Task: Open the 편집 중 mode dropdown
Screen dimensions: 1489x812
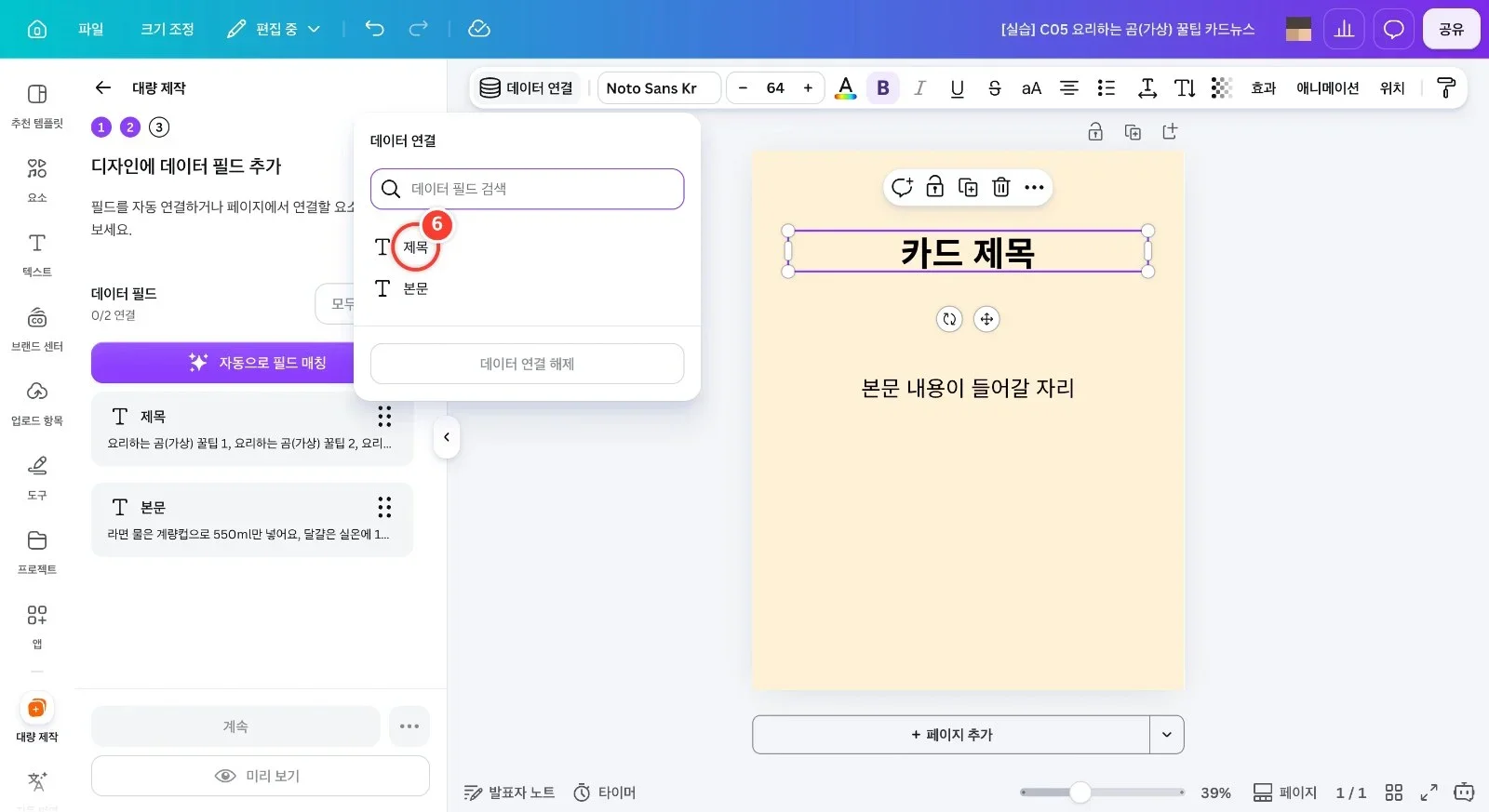Action: [x=275, y=29]
